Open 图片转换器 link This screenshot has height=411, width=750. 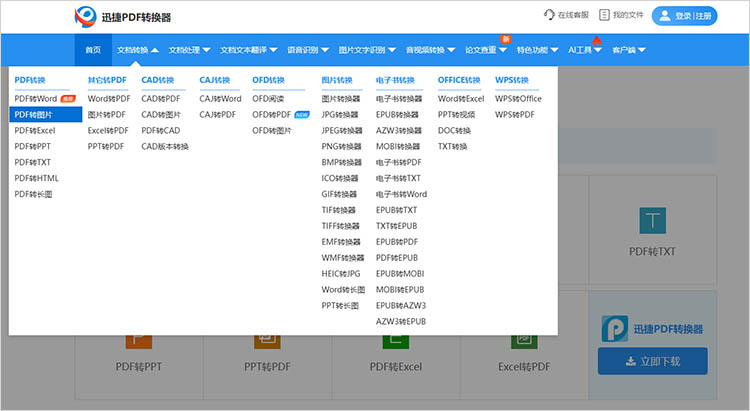341,99
